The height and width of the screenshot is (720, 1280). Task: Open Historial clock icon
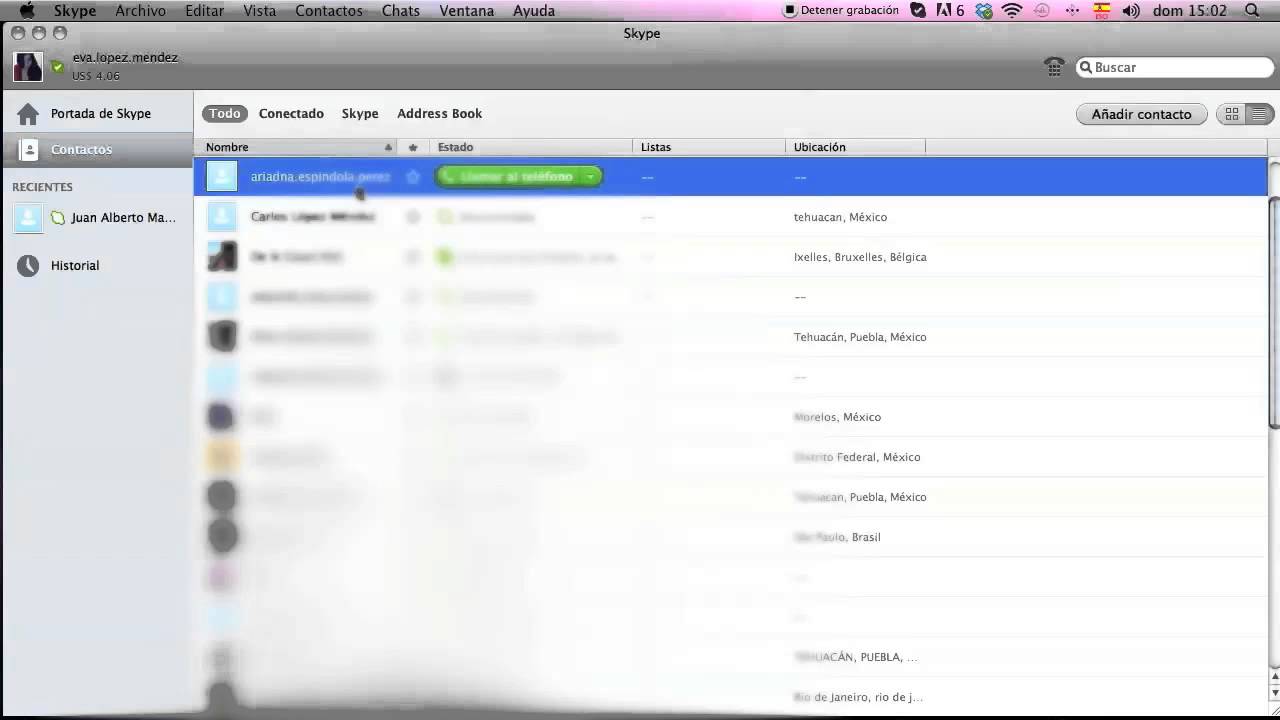coord(28,266)
